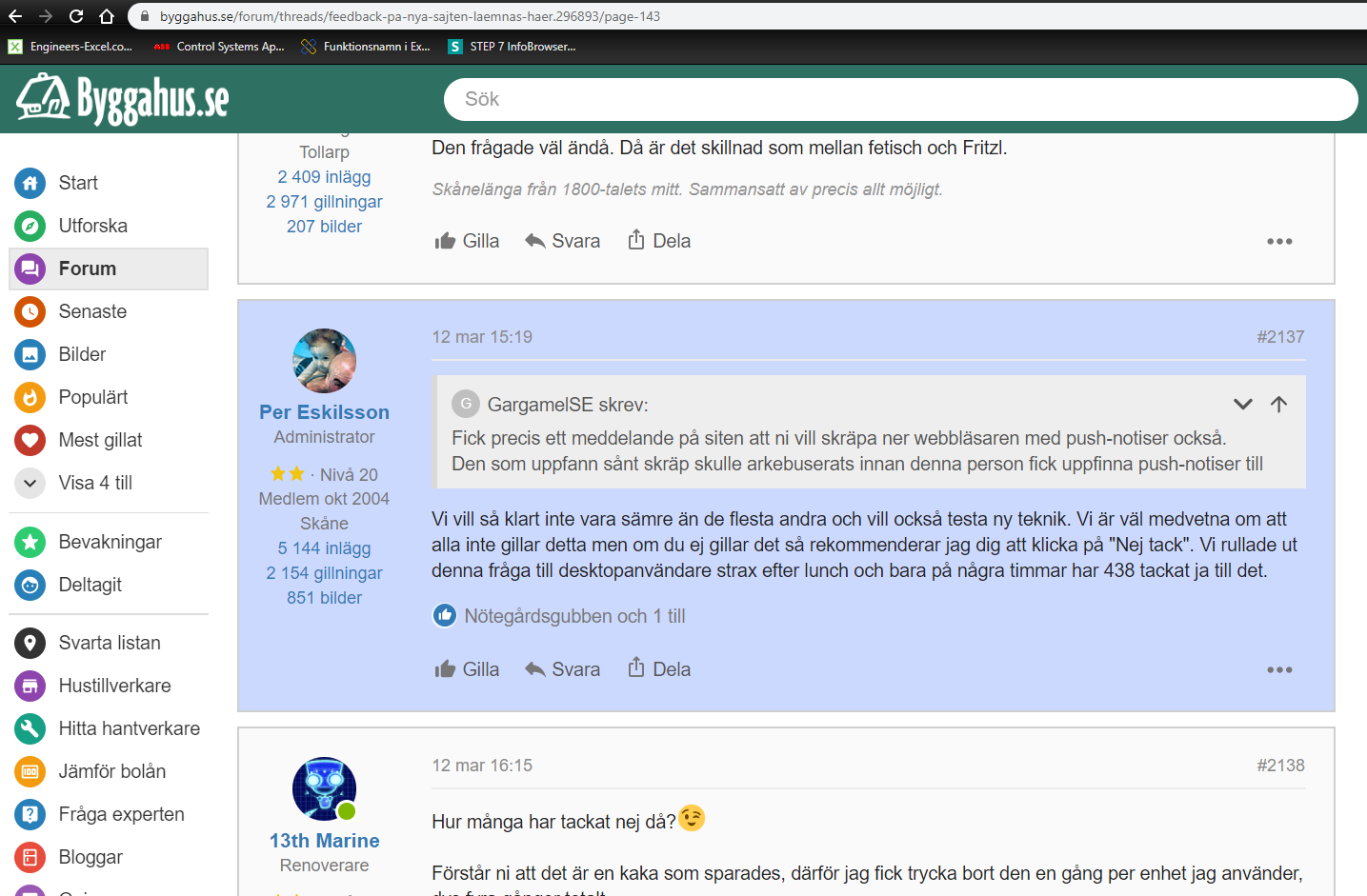Open post permalink #2137
This screenshot has height=896, width=1367.
click(x=1280, y=337)
